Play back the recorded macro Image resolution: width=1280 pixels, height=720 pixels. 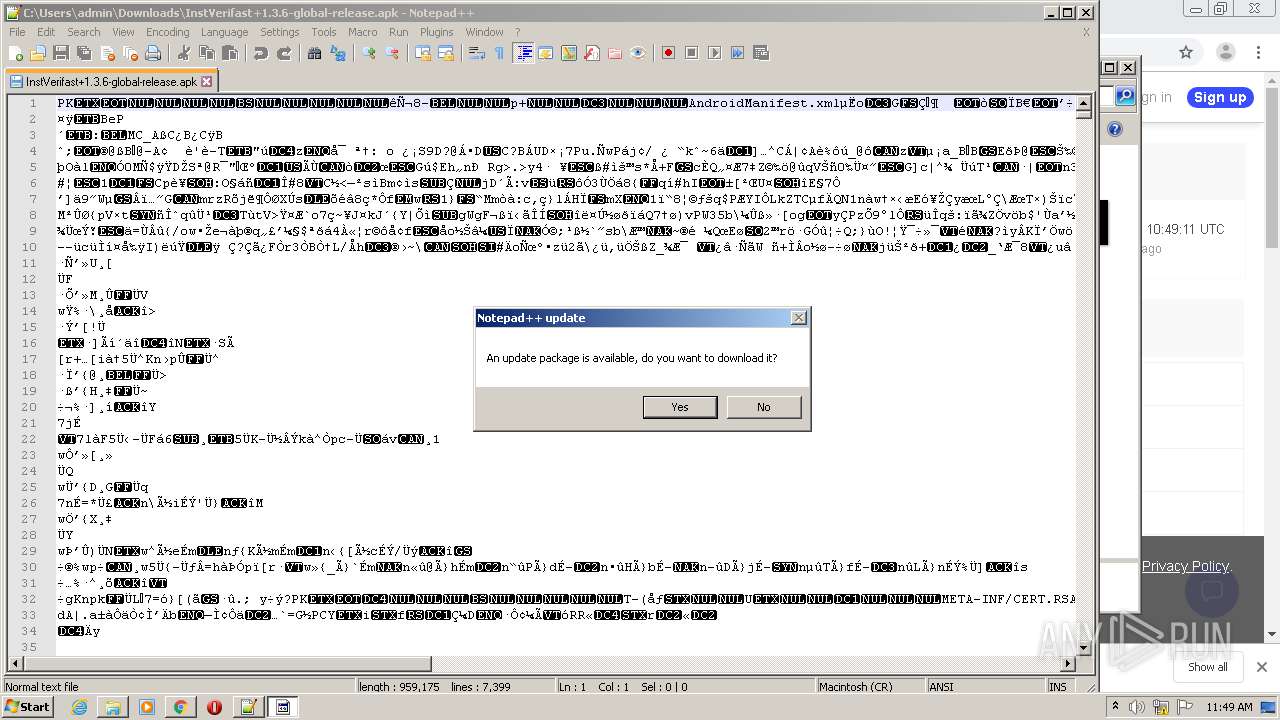tap(715, 53)
